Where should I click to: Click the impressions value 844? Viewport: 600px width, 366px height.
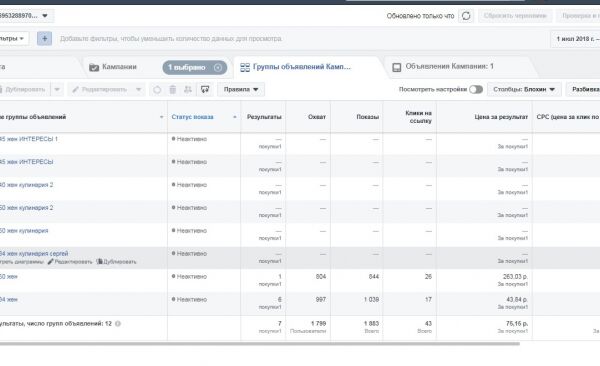pos(374,277)
